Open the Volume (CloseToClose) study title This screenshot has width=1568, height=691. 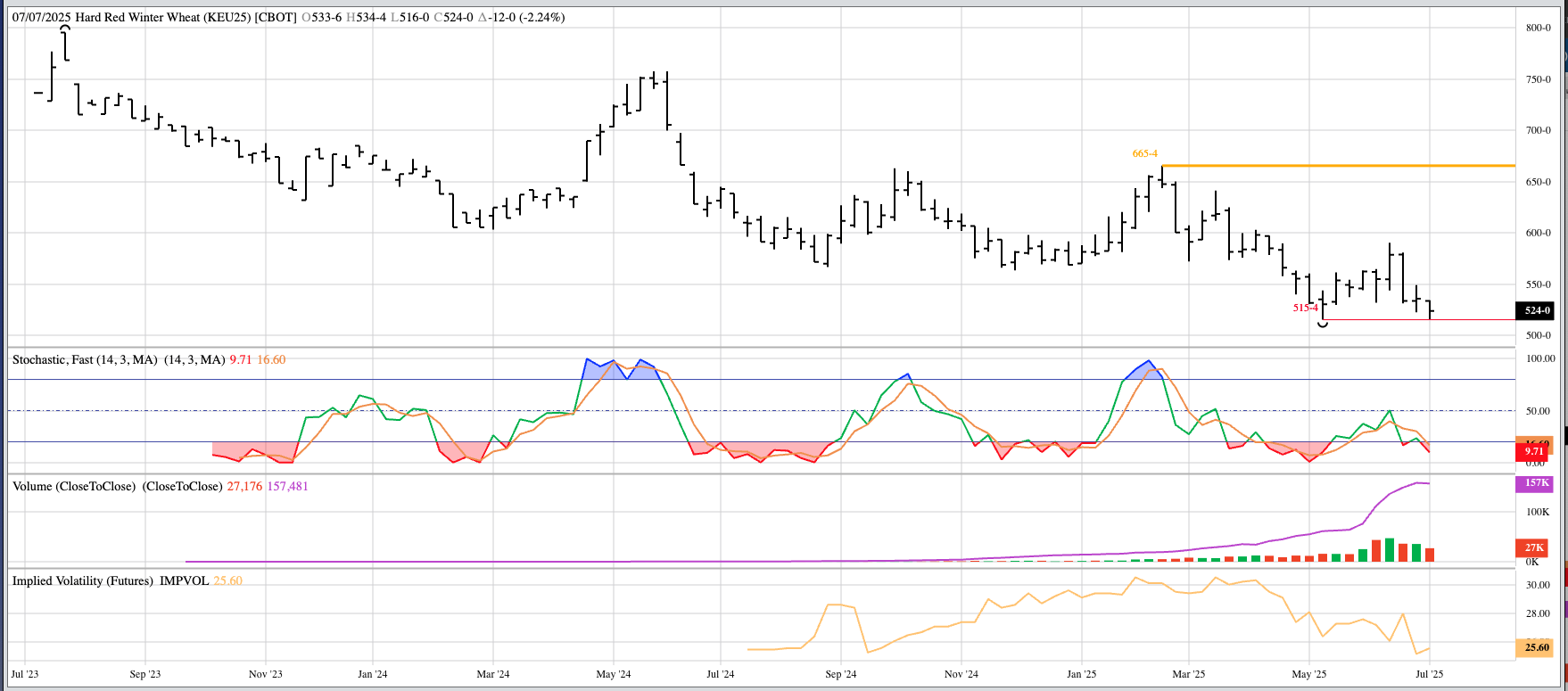pyautogui.click(x=74, y=486)
